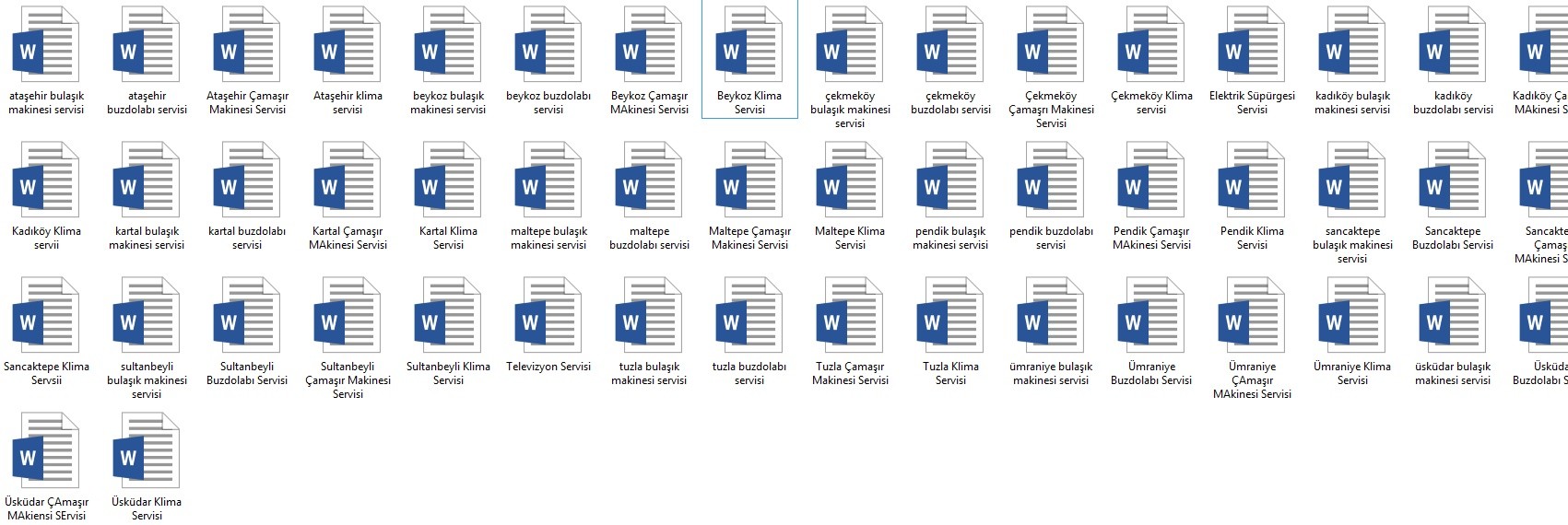Select the "Maltepe Klima Servisi" Word icon
The image size is (1568, 525).
pos(849,180)
